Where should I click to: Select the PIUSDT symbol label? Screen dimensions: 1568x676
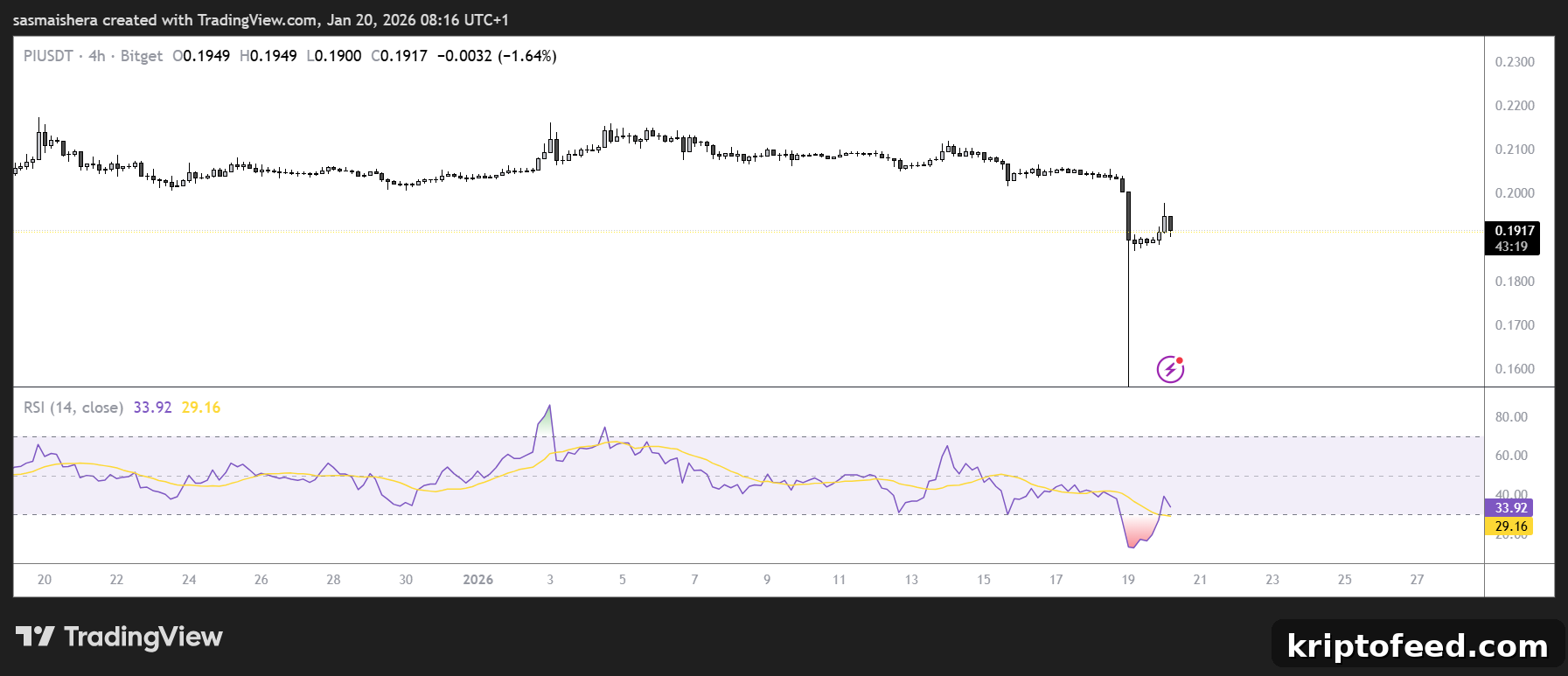(48, 56)
